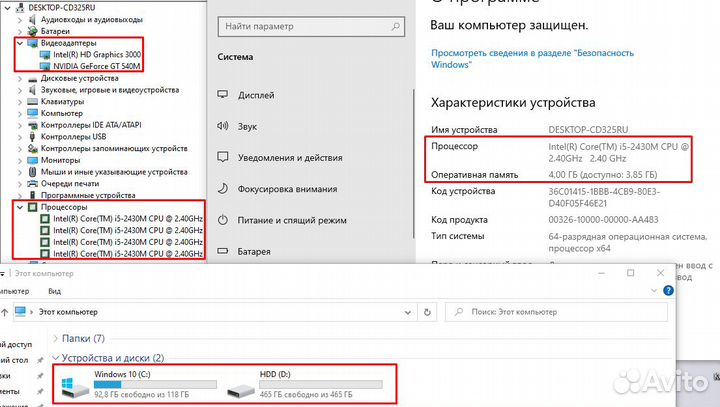
Task: Click the Компьютер tree item text
Action: (x=62, y=113)
